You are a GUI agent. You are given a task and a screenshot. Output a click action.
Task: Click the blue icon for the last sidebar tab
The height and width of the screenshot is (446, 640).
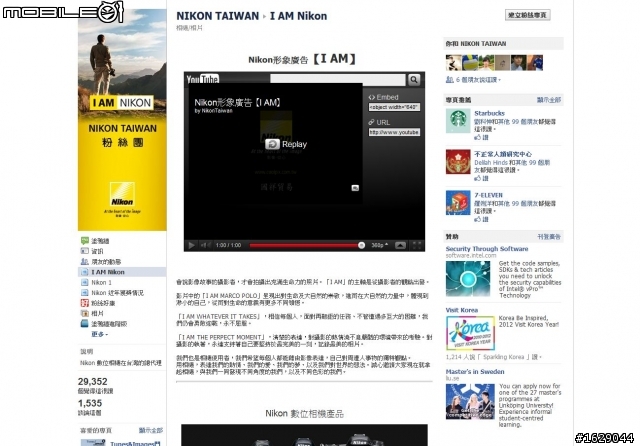84,324
